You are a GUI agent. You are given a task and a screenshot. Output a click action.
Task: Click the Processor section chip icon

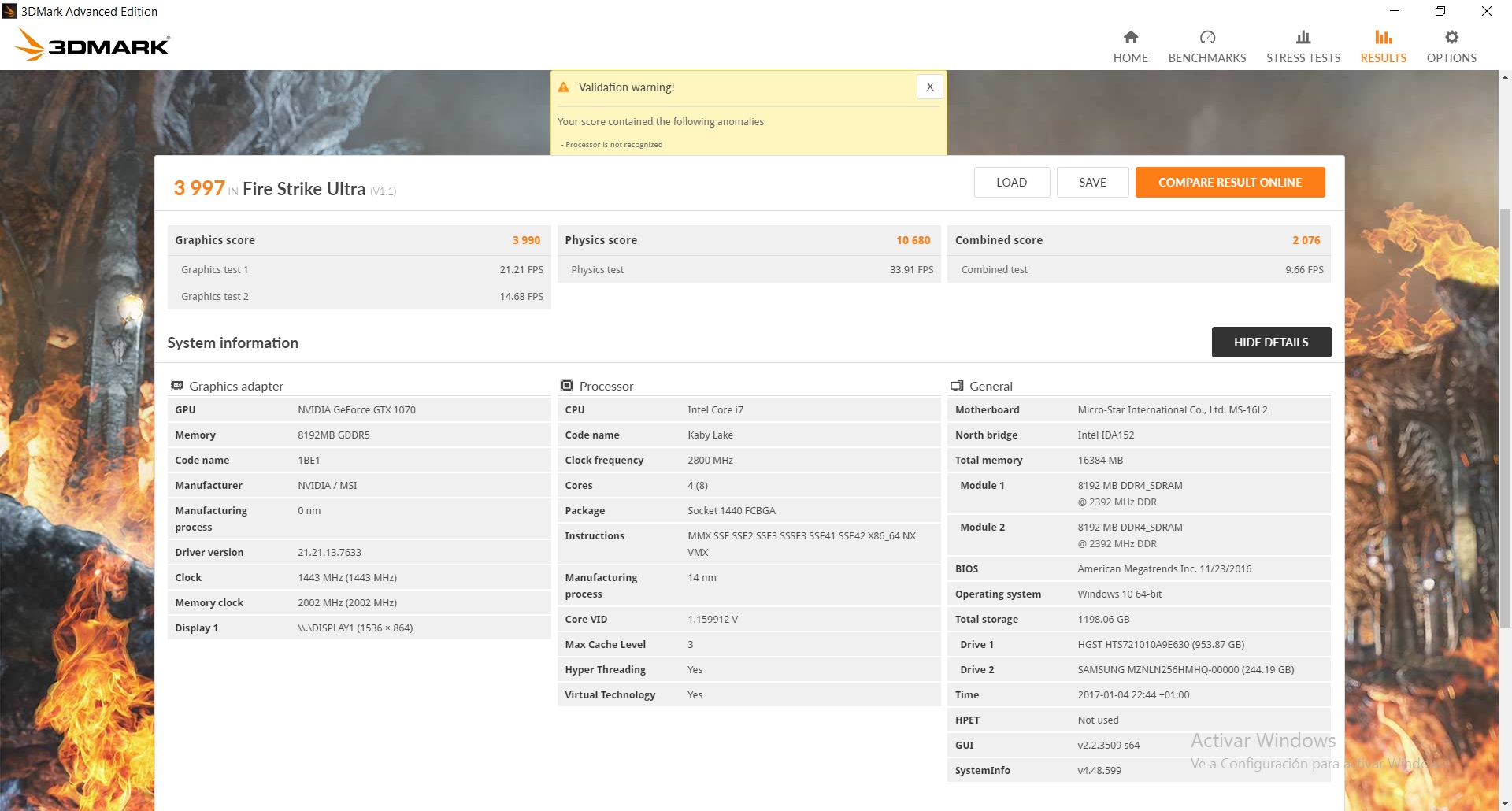point(567,386)
